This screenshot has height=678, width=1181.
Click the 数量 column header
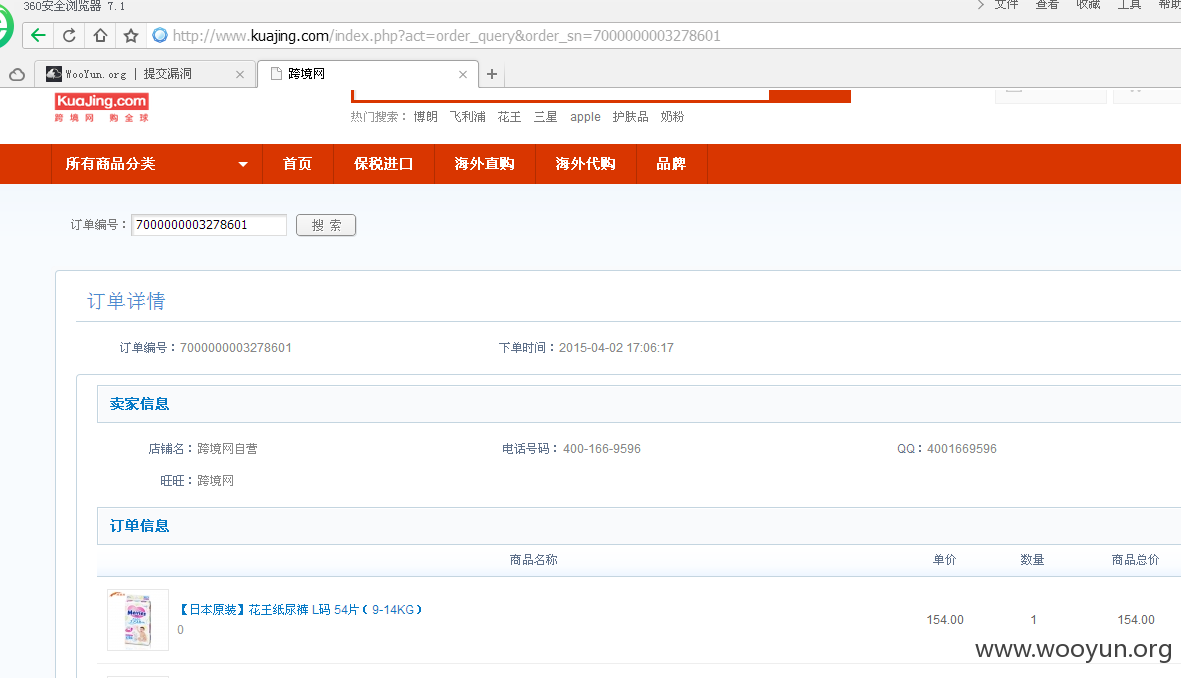point(1033,560)
